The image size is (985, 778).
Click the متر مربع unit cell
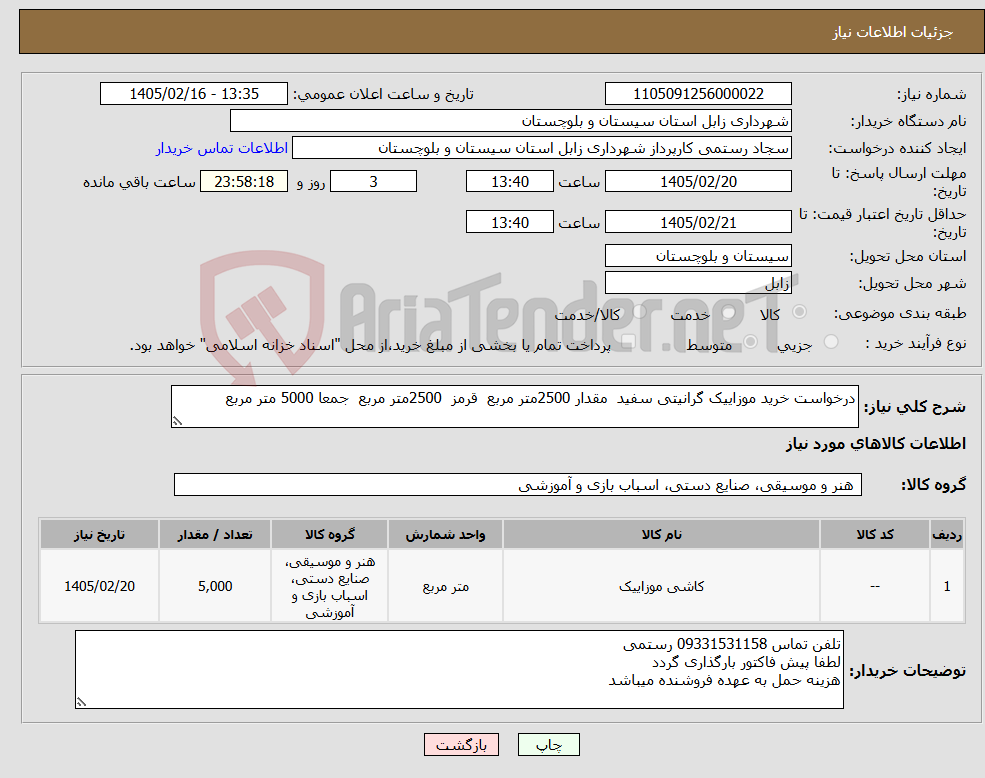click(445, 586)
